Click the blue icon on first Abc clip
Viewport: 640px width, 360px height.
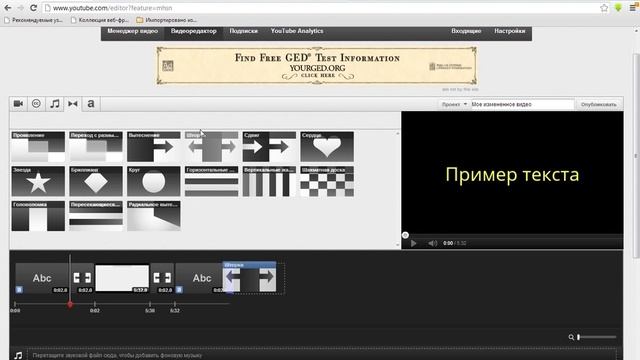coord(19,289)
